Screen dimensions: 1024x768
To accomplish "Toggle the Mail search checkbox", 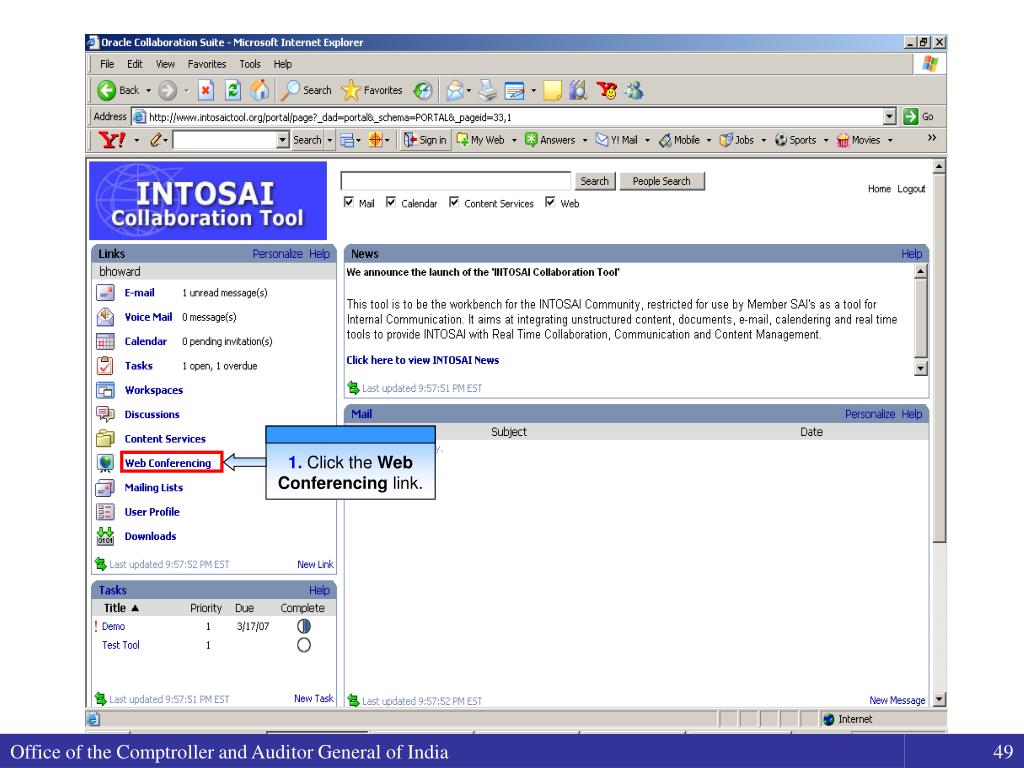I will point(349,202).
